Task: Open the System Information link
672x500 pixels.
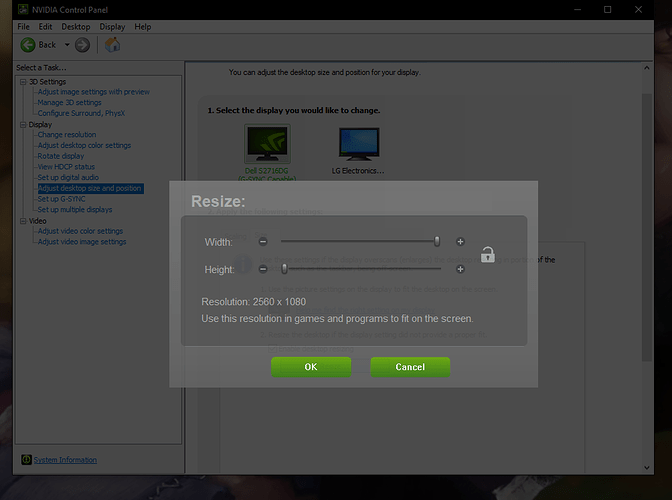Action: coord(65,460)
